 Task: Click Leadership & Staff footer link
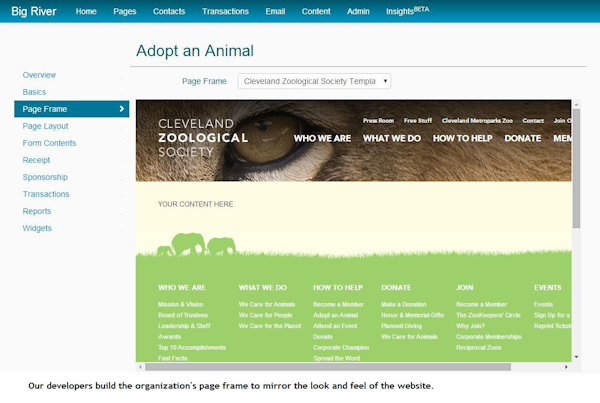[x=184, y=326]
